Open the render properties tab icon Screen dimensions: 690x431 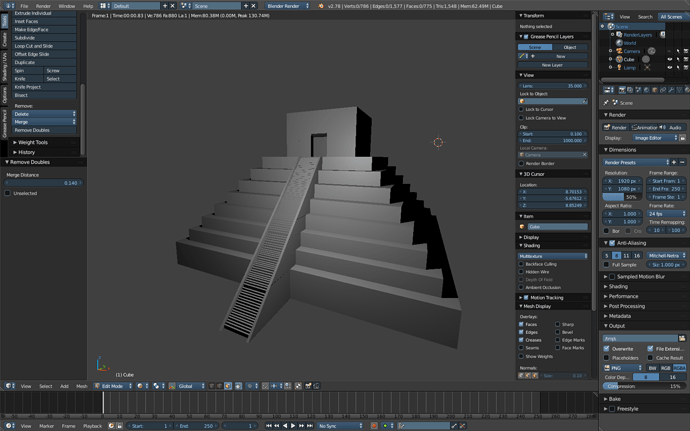pyautogui.click(x=622, y=90)
